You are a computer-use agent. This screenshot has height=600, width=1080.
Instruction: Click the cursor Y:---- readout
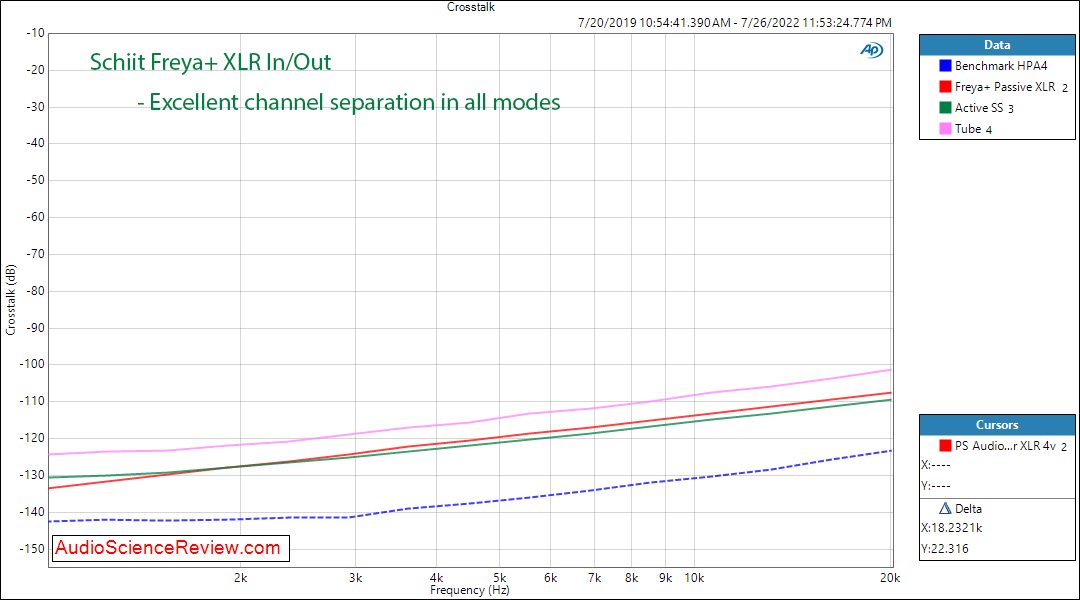point(936,486)
